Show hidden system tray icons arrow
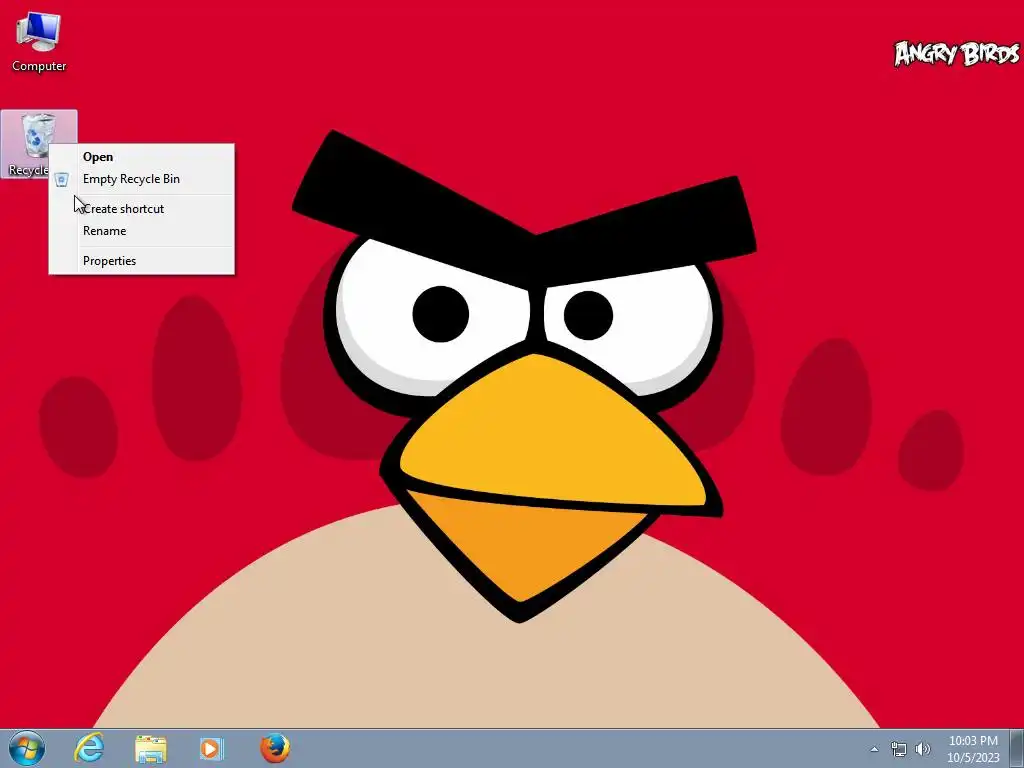The width and height of the screenshot is (1024, 768). tap(874, 749)
